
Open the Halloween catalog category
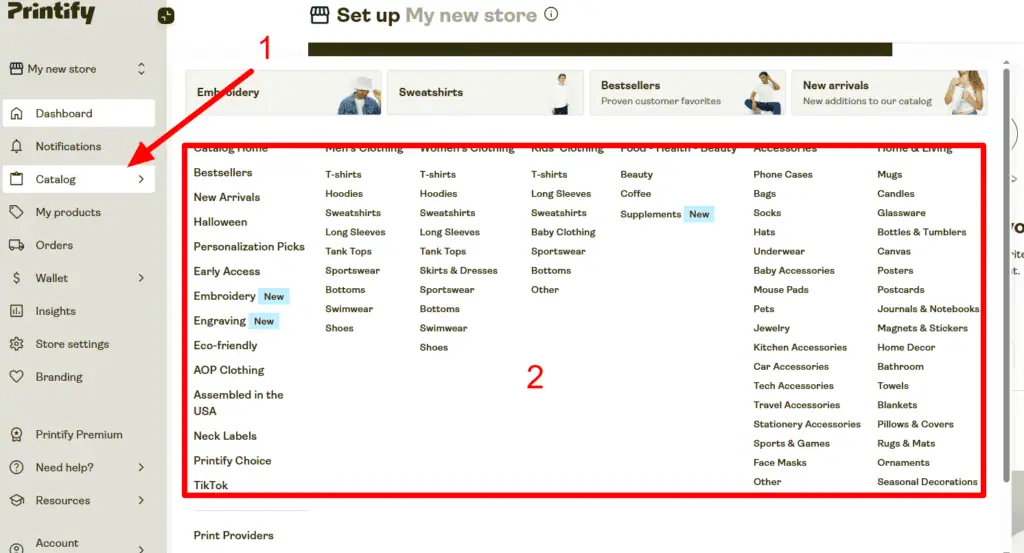[220, 222]
